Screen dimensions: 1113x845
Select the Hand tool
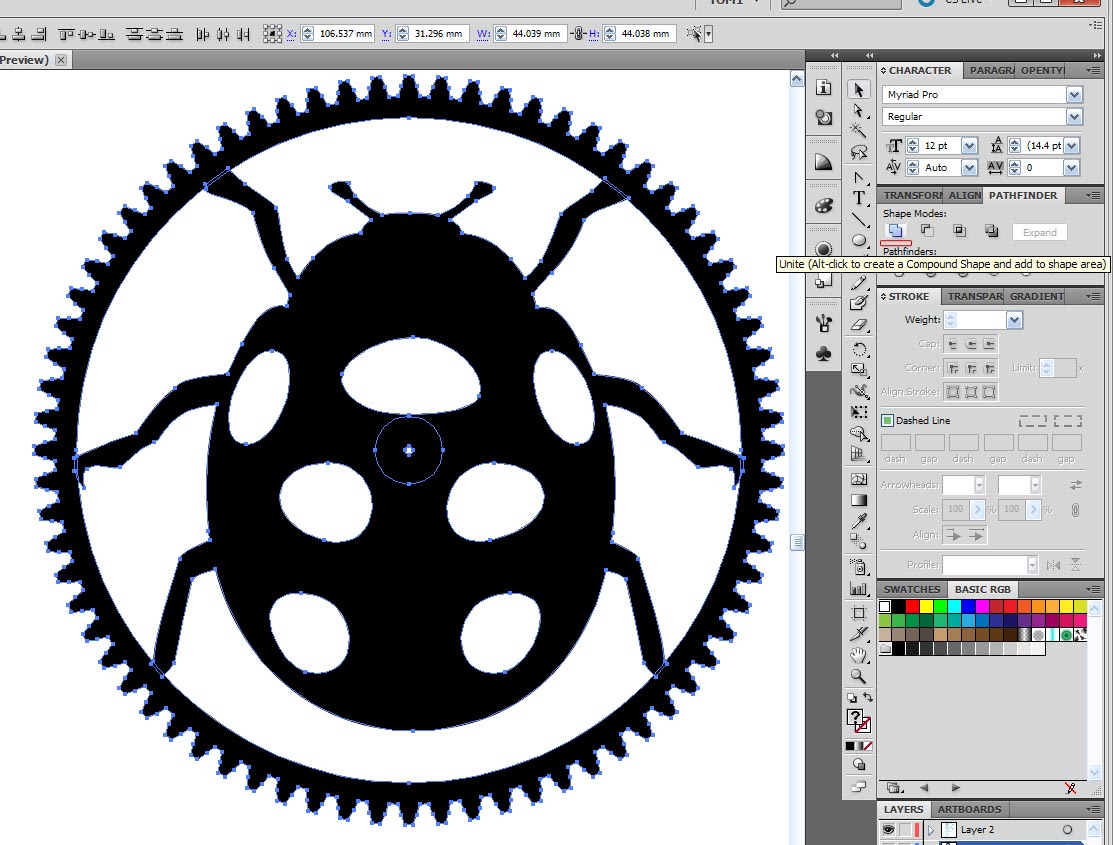[859, 655]
